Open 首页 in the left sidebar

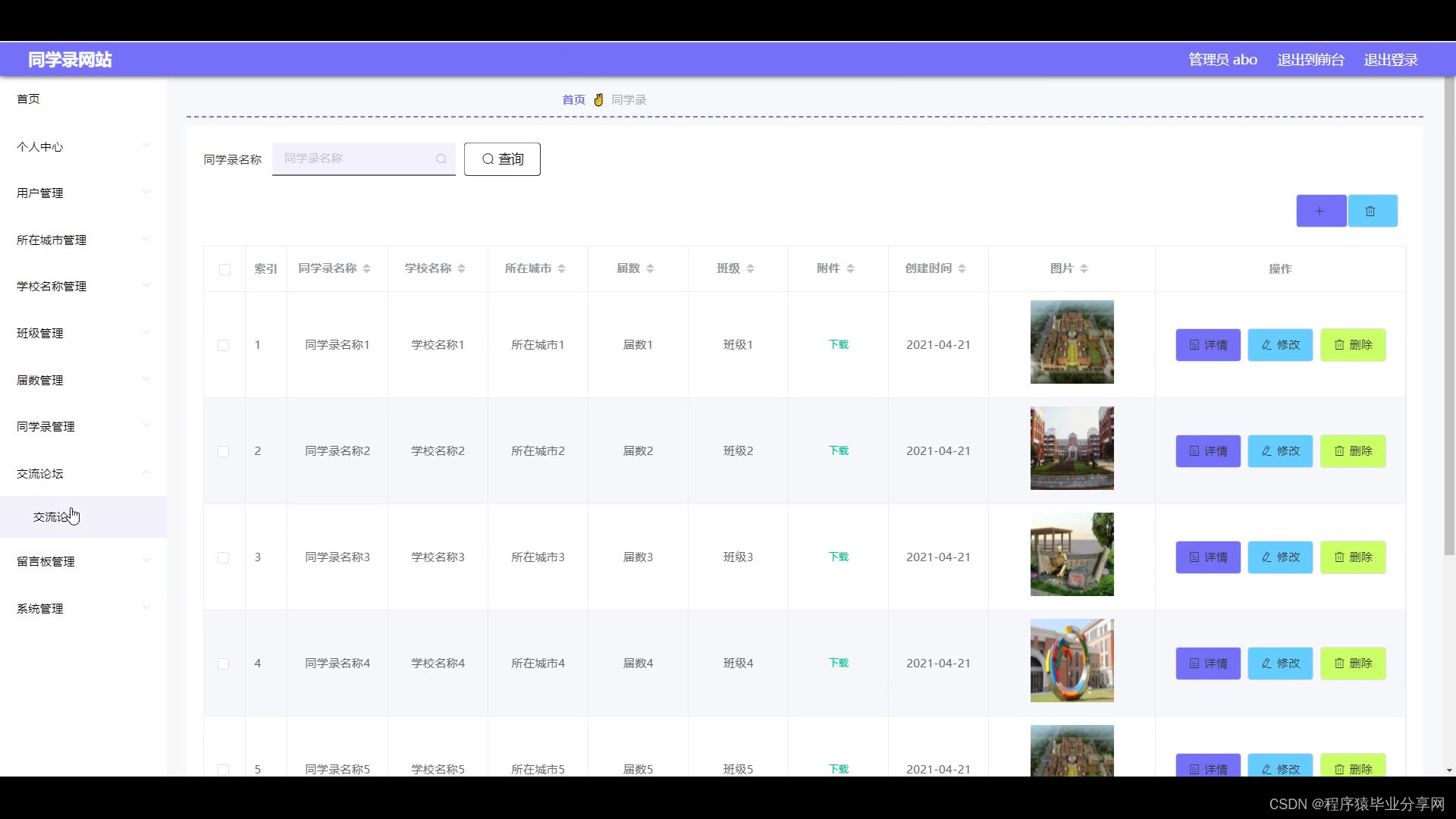tap(29, 99)
